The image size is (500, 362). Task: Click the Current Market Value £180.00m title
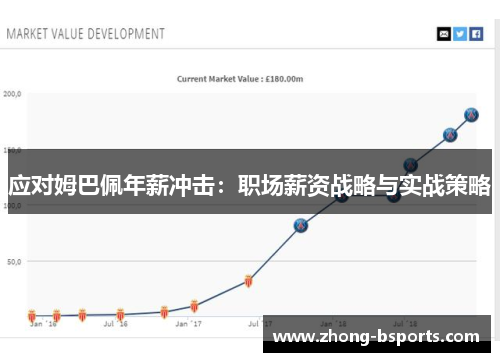click(240, 79)
